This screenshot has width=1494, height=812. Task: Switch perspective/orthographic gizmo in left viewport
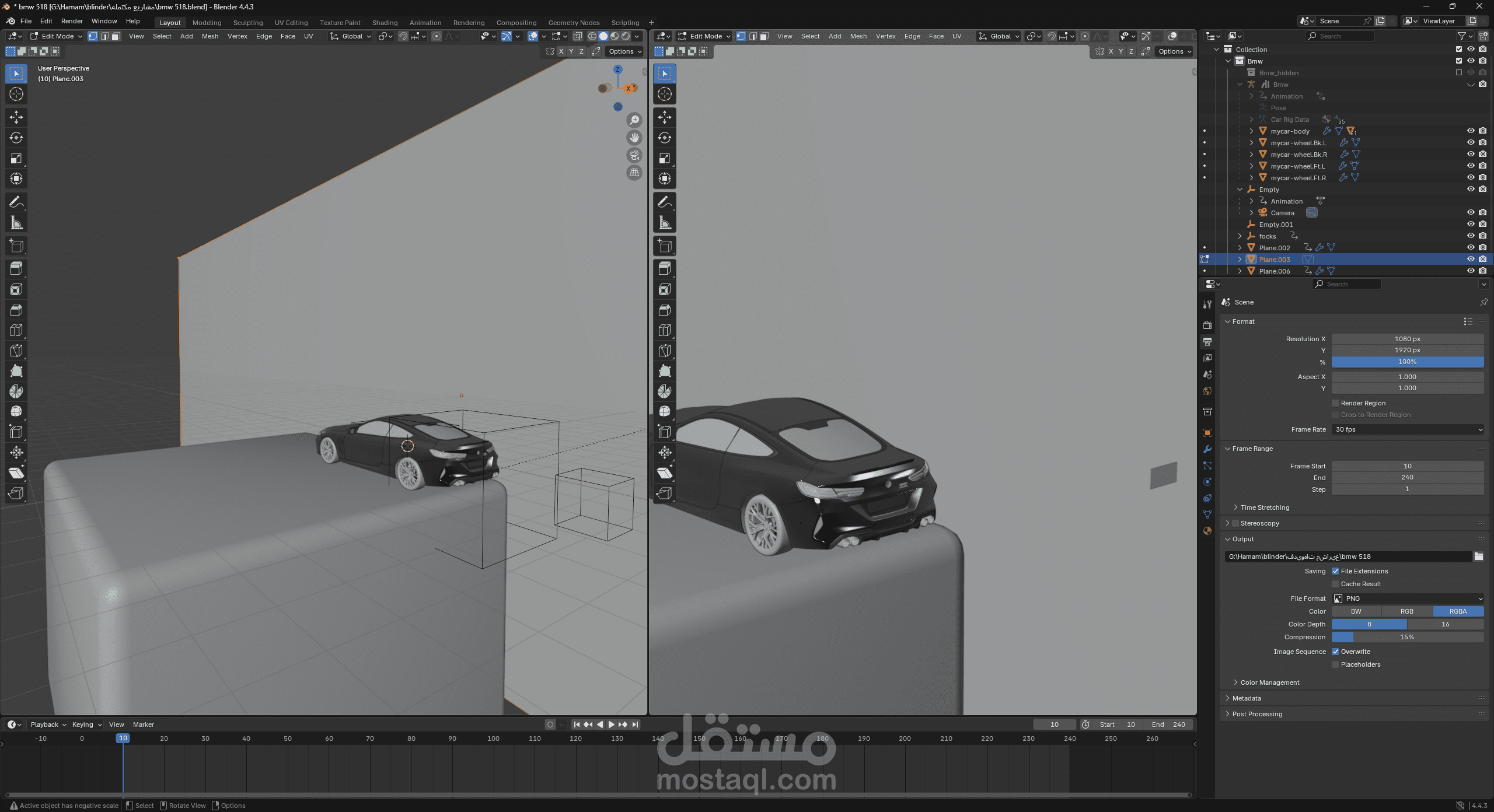pyautogui.click(x=634, y=173)
